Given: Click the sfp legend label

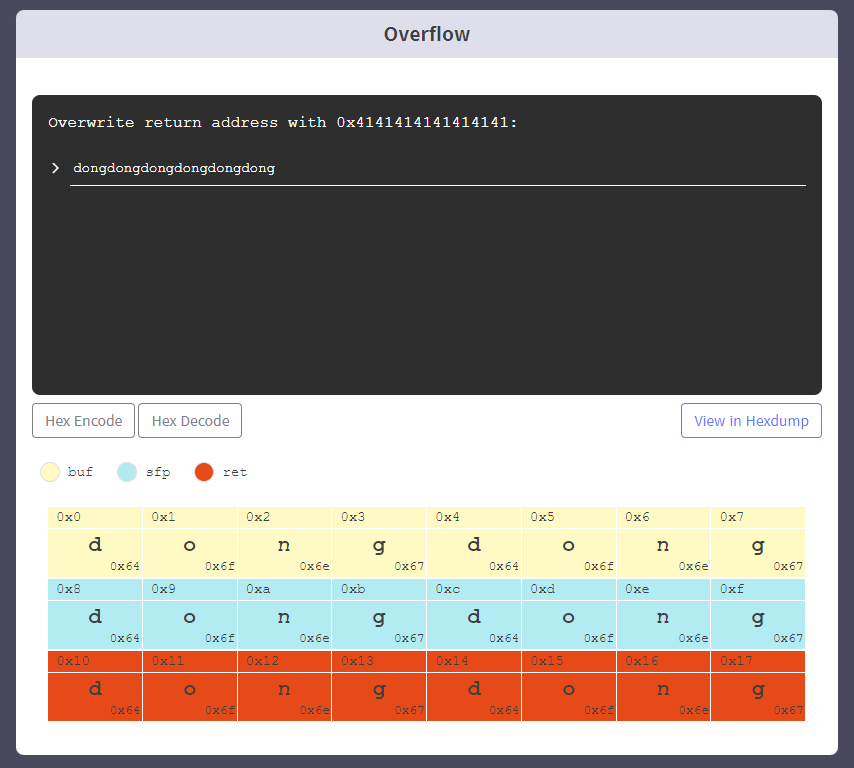Looking at the screenshot, I should 158,472.
